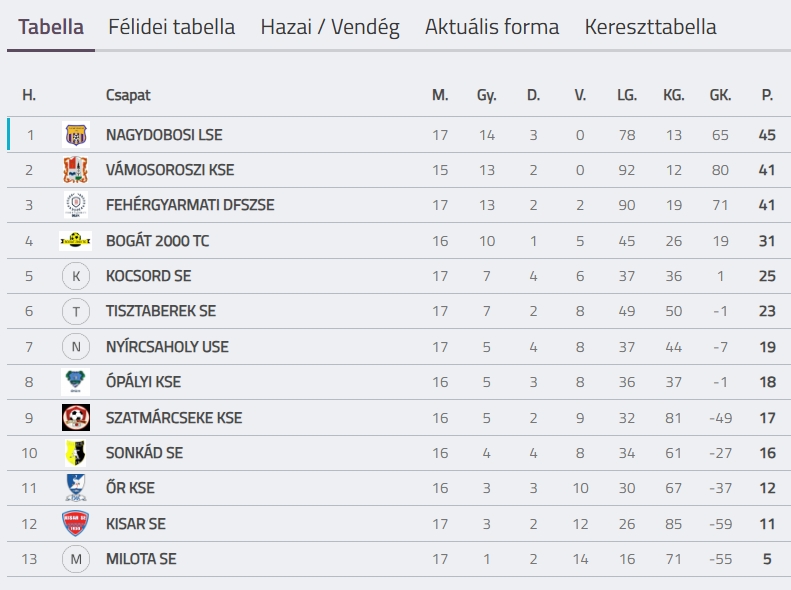Open the Tisztaberek SE team link
Screen dimensions: 791x590
(x=161, y=311)
